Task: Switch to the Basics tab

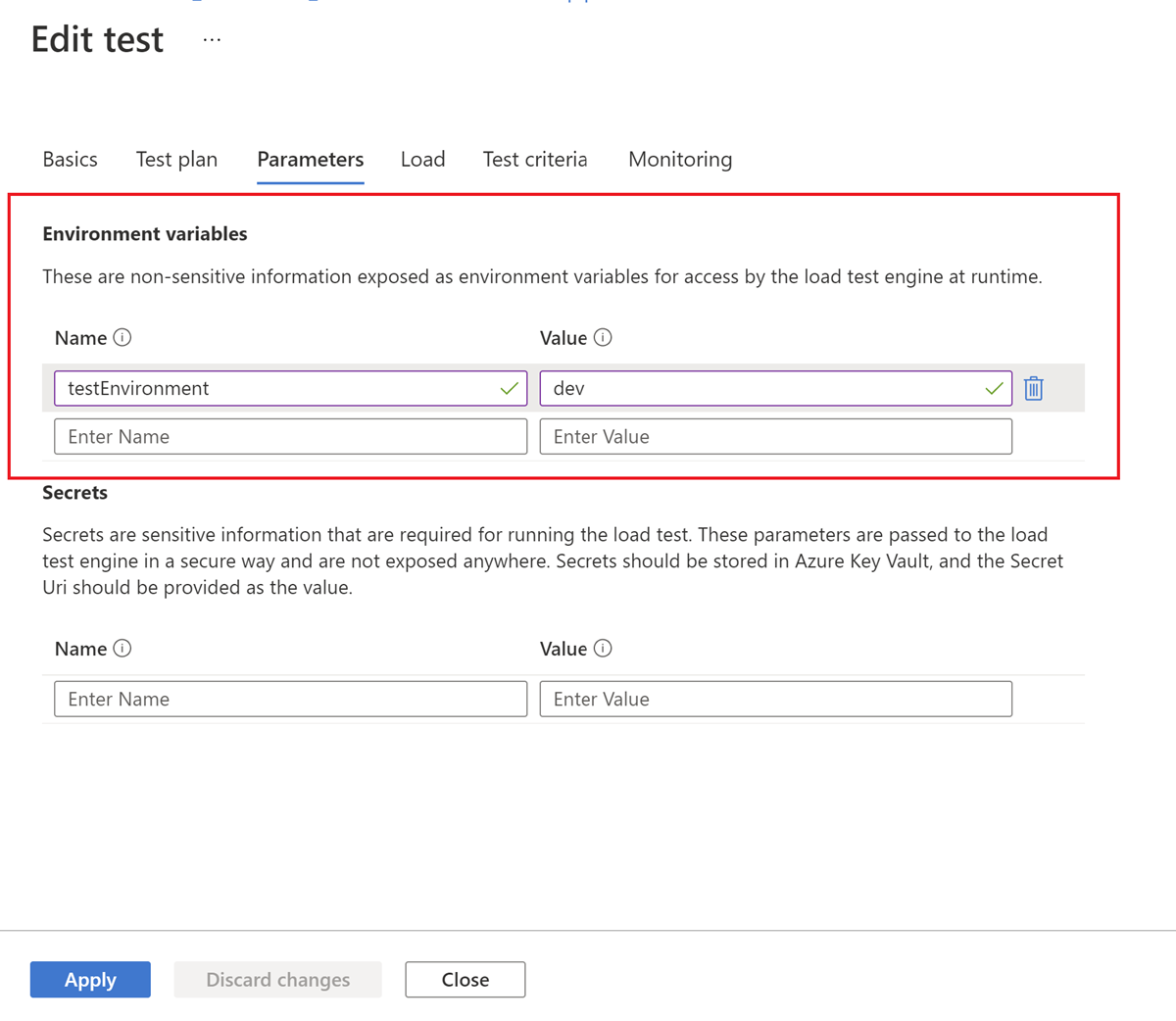Action: [70, 159]
